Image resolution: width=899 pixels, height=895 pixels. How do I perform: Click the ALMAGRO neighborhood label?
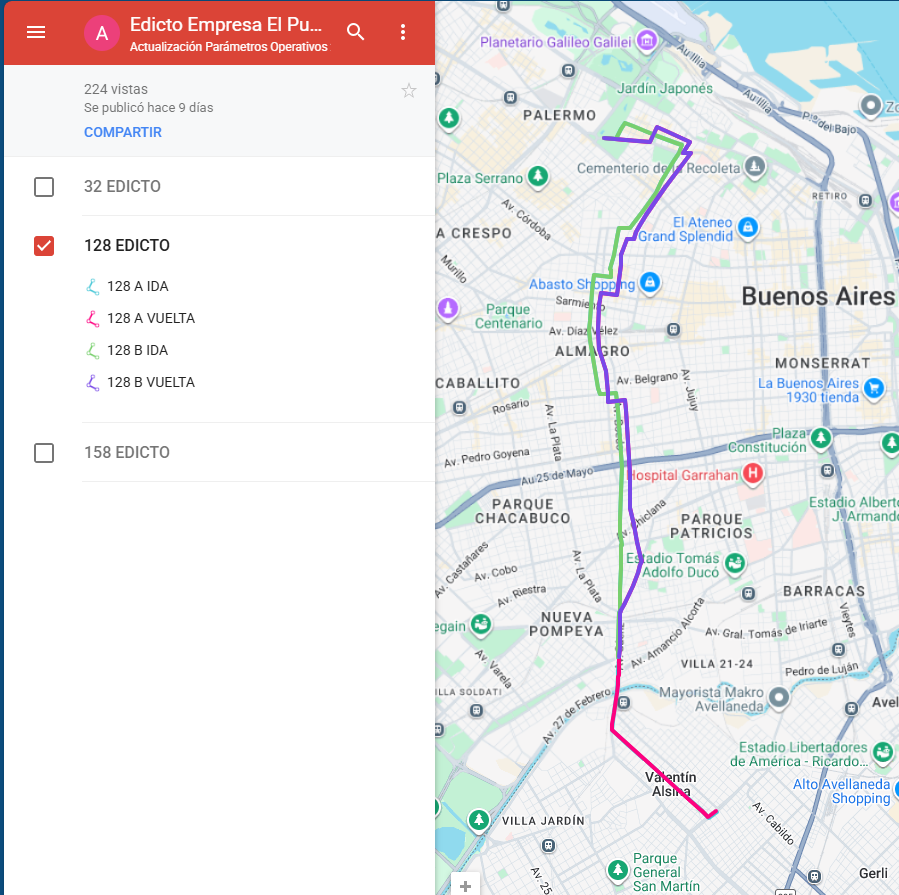(592, 351)
